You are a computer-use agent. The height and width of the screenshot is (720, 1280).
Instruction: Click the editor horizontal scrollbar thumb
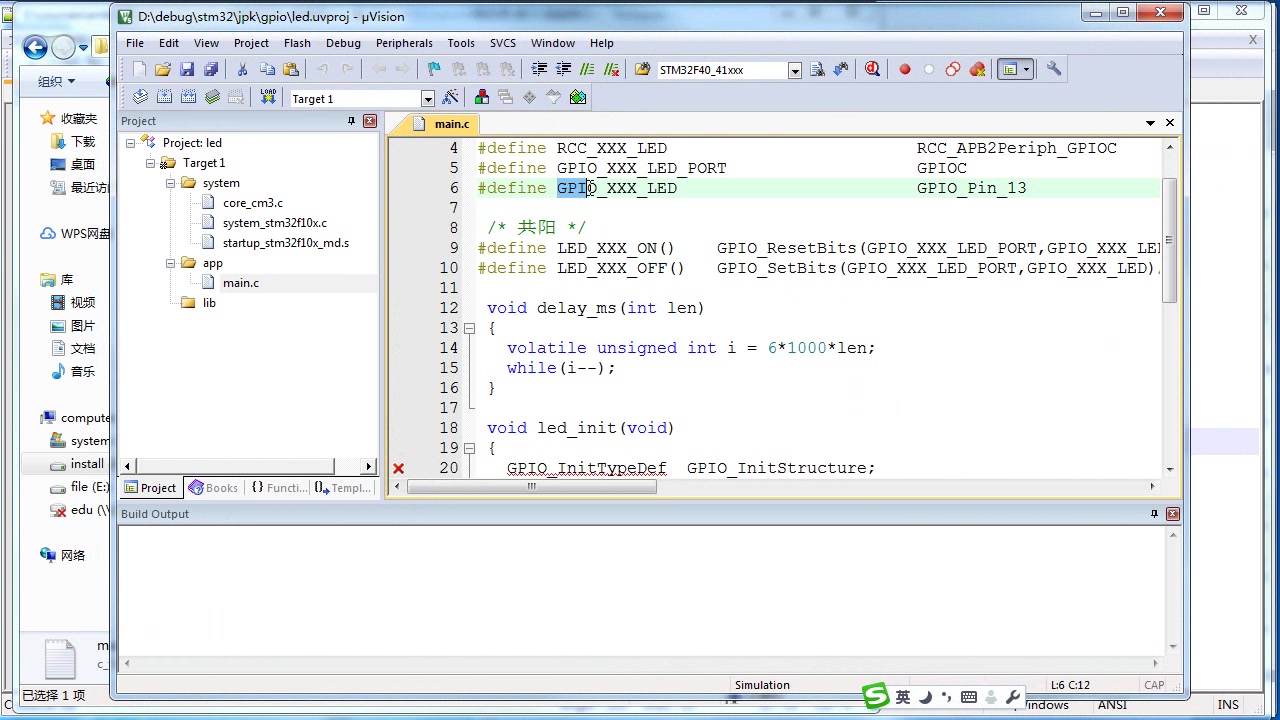pyautogui.click(x=532, y=487)
